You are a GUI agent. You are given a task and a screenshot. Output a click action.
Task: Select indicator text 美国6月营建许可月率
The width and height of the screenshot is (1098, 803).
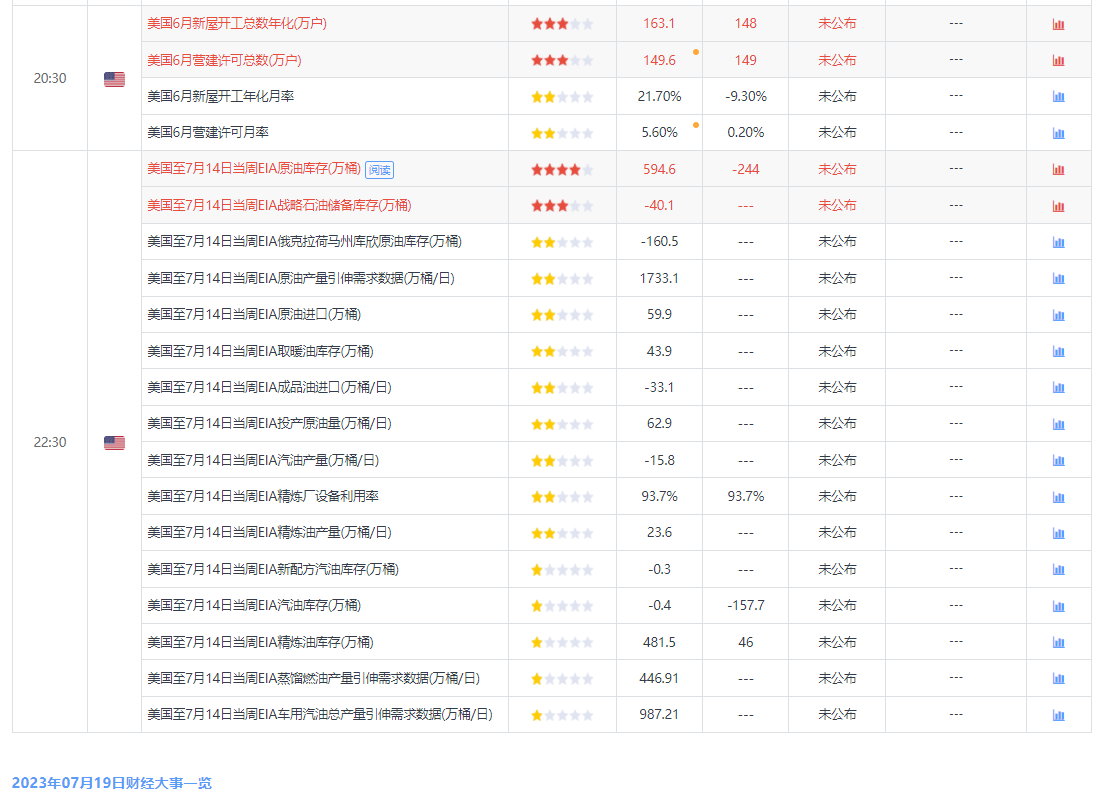pos(208,132)
